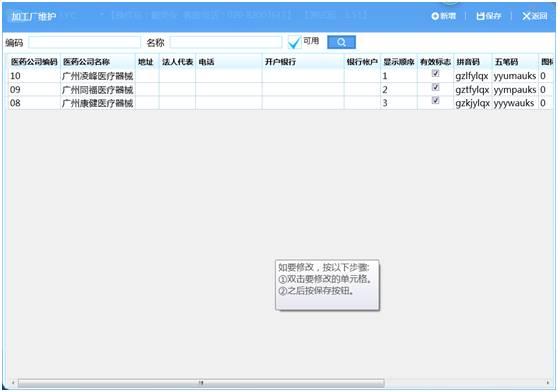The image size is (558, 392).
Task: Select code cell 08
Action: (35, 103)
